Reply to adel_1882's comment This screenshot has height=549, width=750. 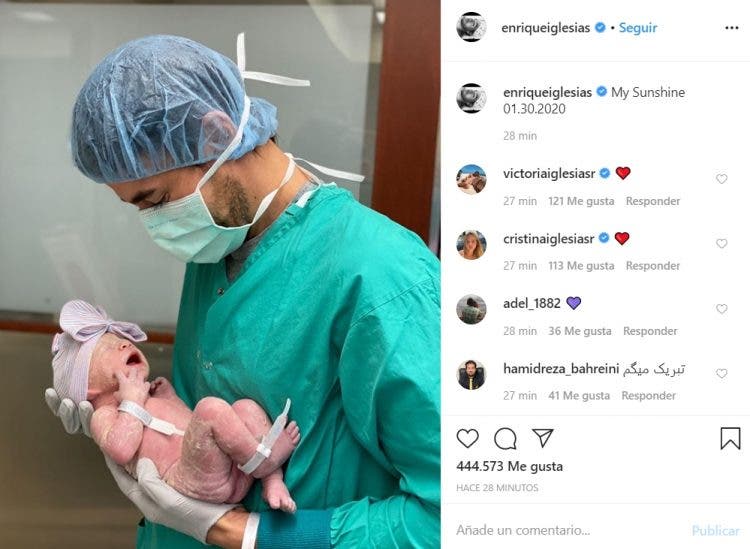point(650,331)
